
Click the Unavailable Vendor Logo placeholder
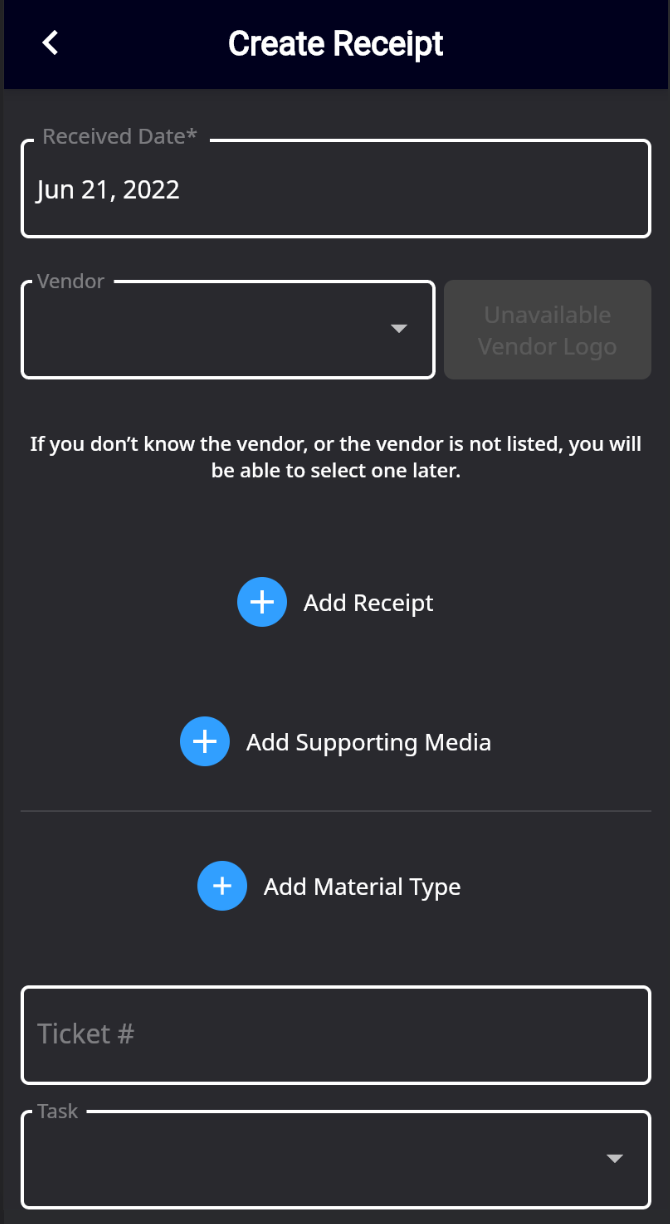tap(547, 330)
